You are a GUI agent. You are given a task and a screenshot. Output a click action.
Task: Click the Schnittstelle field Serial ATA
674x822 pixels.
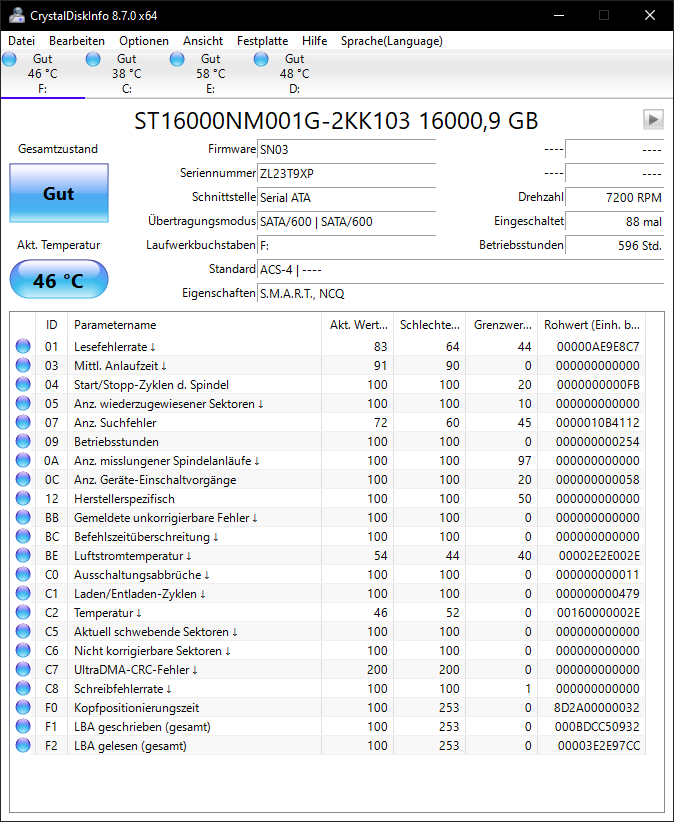(x=346, y=198)
